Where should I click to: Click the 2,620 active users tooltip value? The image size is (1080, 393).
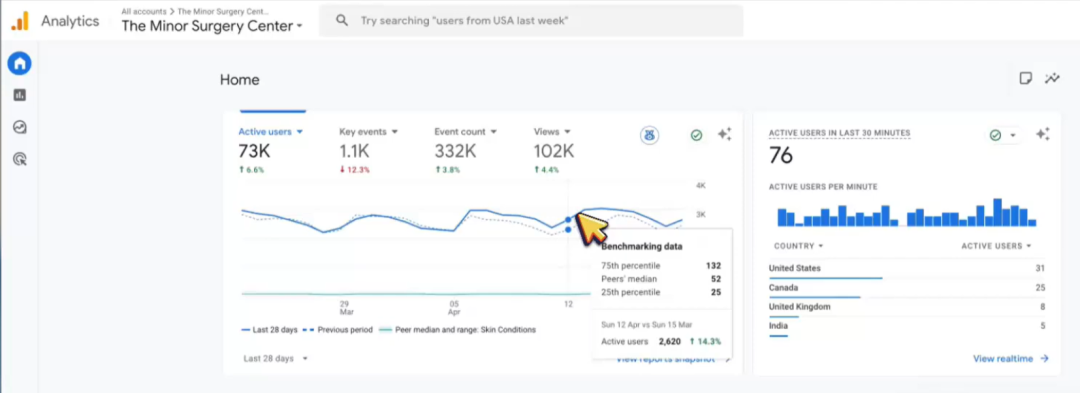[669, 341]
